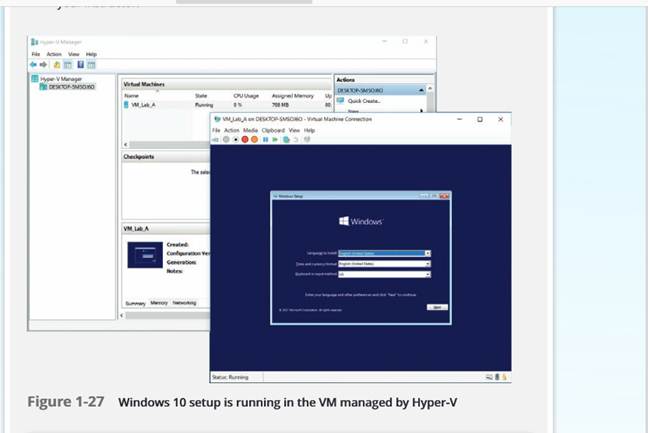Click the VM_Lab_A preview thumbnail
The image size is (648, 433).
click(x=146, y=258)
